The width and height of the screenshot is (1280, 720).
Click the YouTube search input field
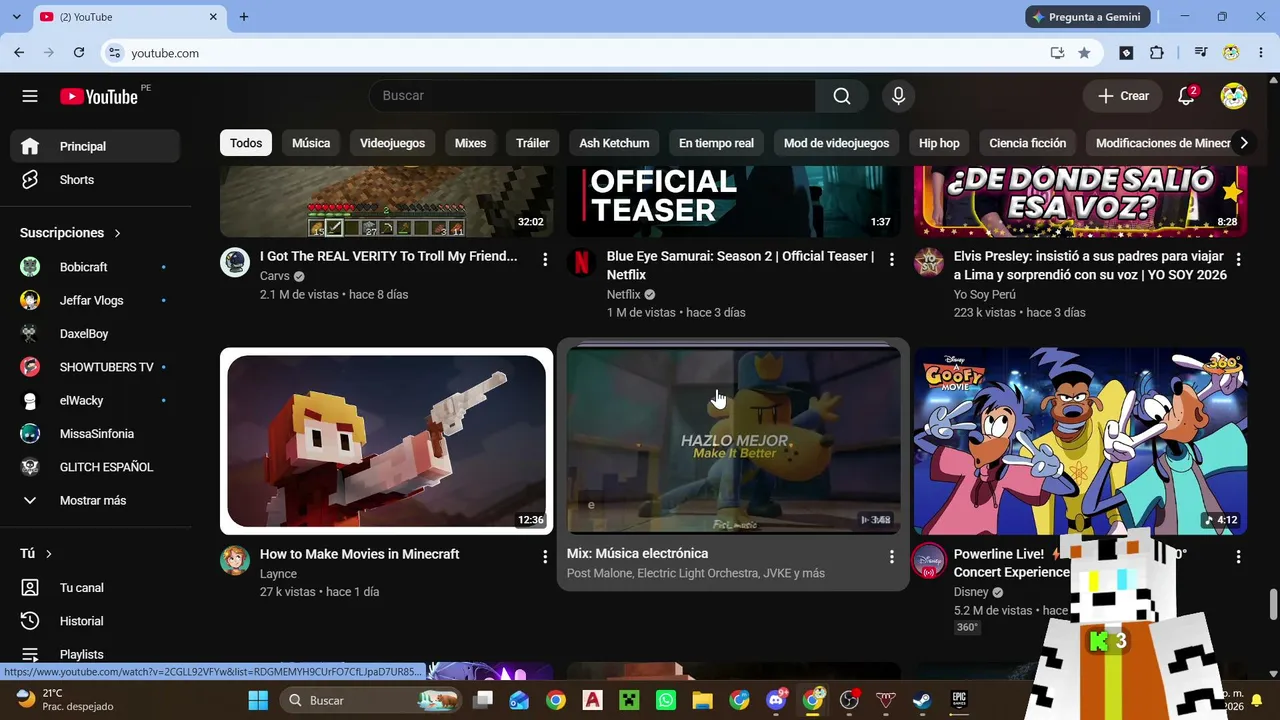tap(592, 96)
